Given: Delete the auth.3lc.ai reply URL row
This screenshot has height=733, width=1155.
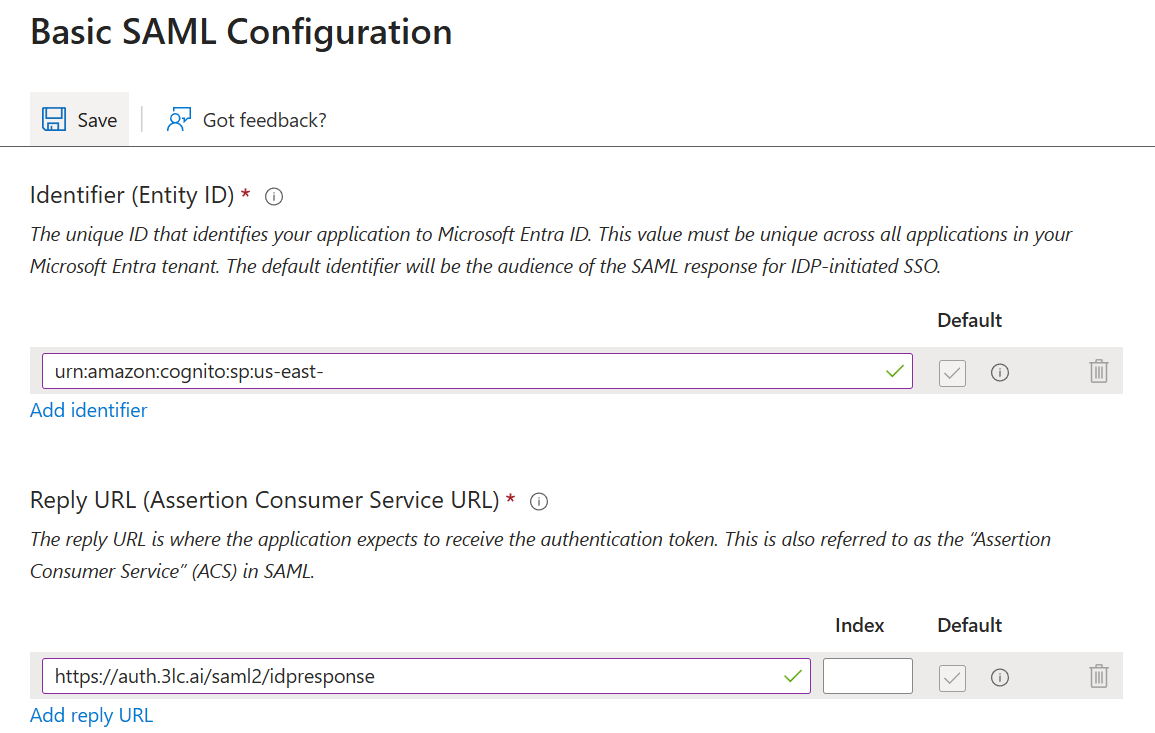Looking at the screenshot, I should tap(1098, 676).
